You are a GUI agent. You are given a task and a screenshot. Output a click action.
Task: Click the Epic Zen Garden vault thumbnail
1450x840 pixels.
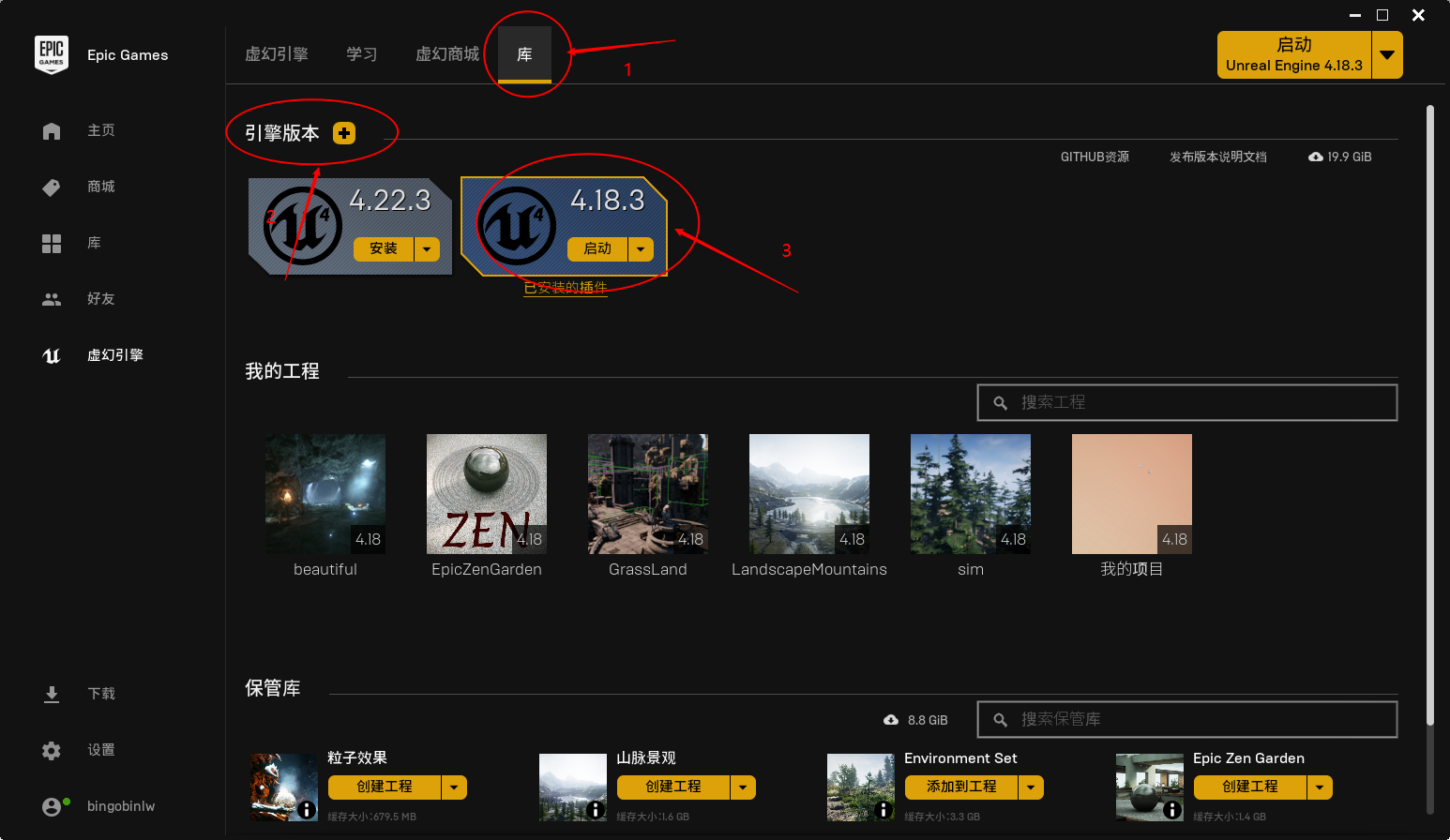pos(1150,787)
